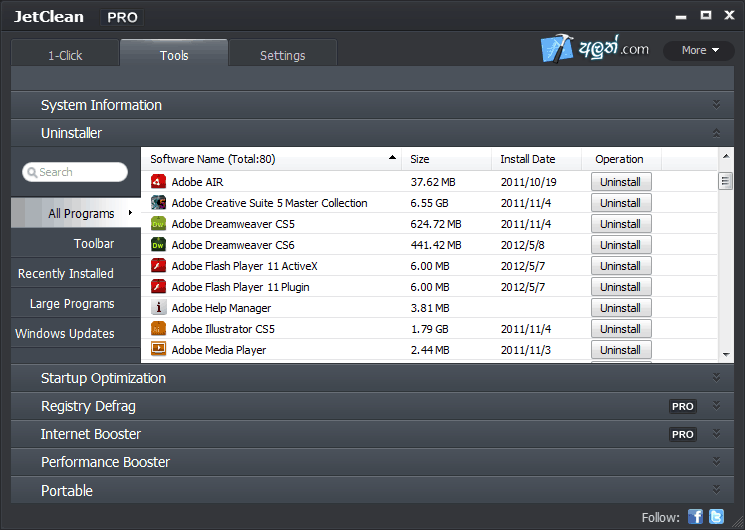The width and height of the screenshot is (745, 530).
Task: Expand the Performance Booster section
Action: 716,462
